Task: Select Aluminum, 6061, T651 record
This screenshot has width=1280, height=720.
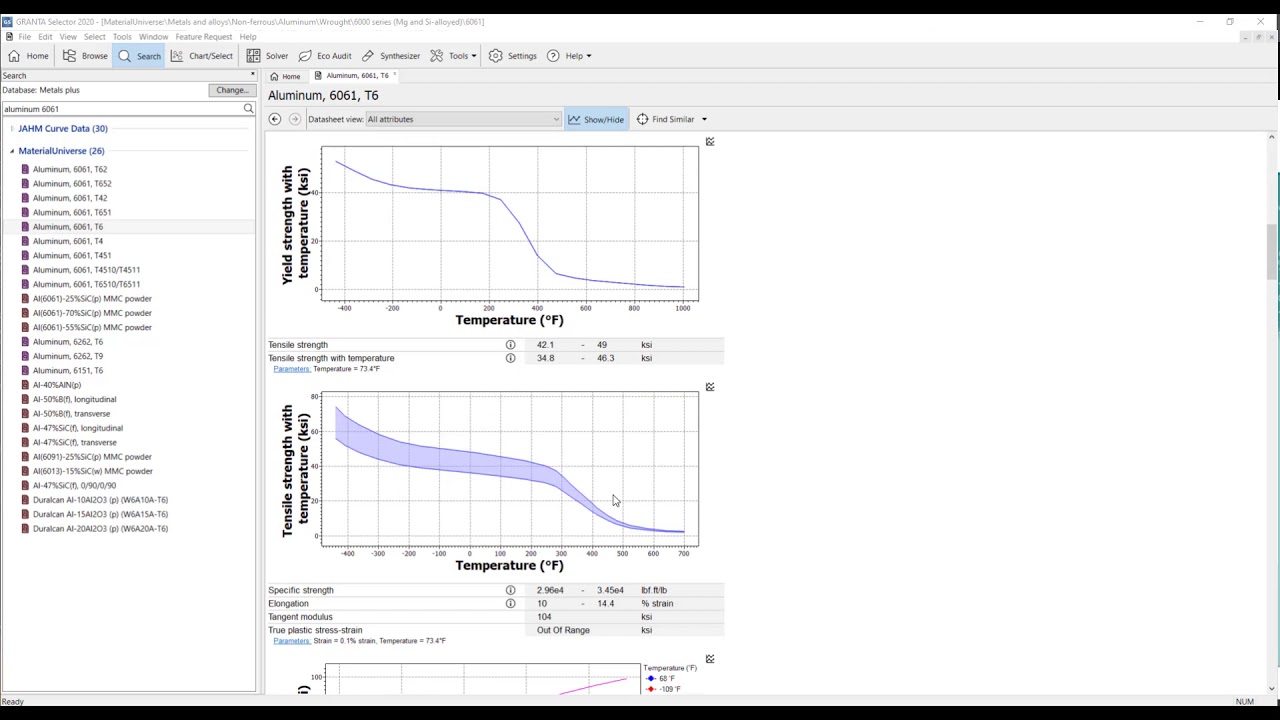Action: pyautogui.click(x=72, y=212)
